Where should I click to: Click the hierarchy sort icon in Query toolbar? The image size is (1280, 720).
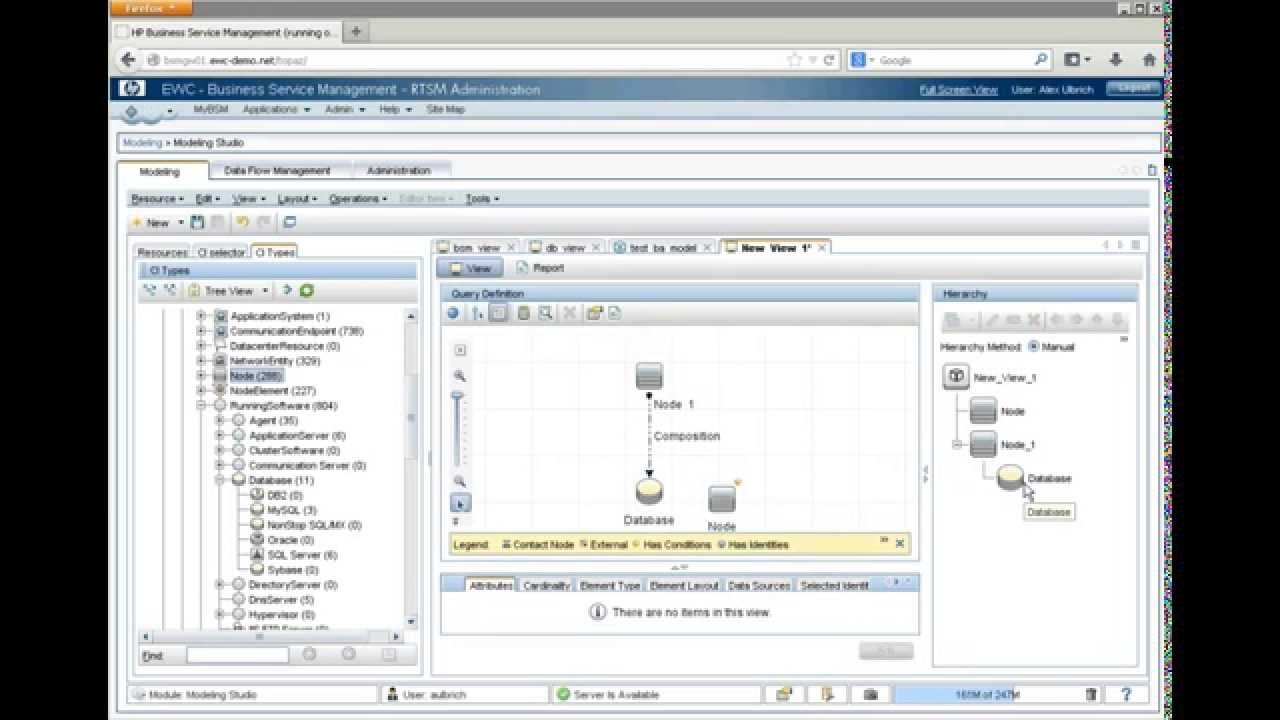click(x=478, y=313)
